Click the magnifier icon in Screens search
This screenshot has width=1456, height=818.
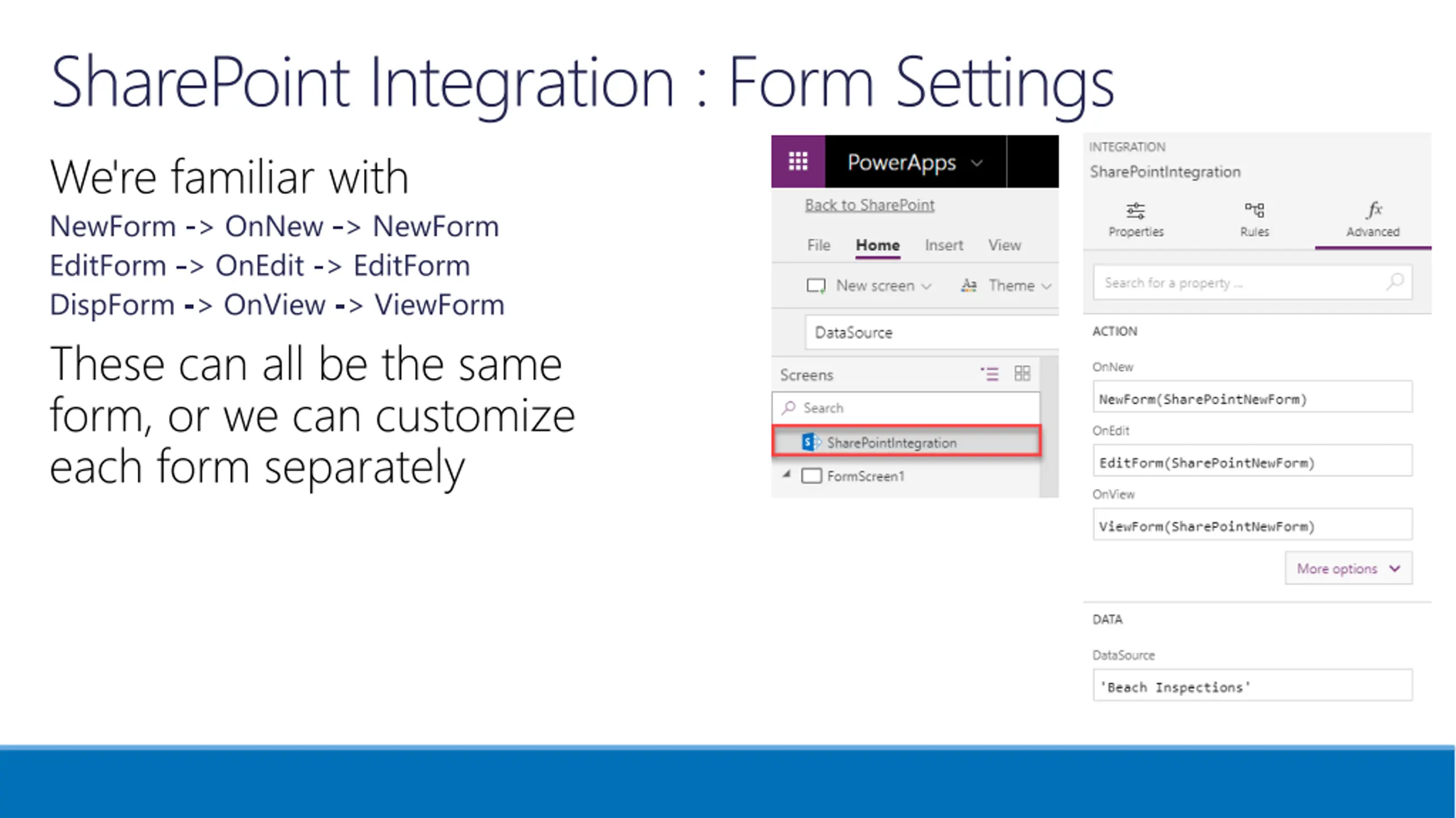coord(788,408)
